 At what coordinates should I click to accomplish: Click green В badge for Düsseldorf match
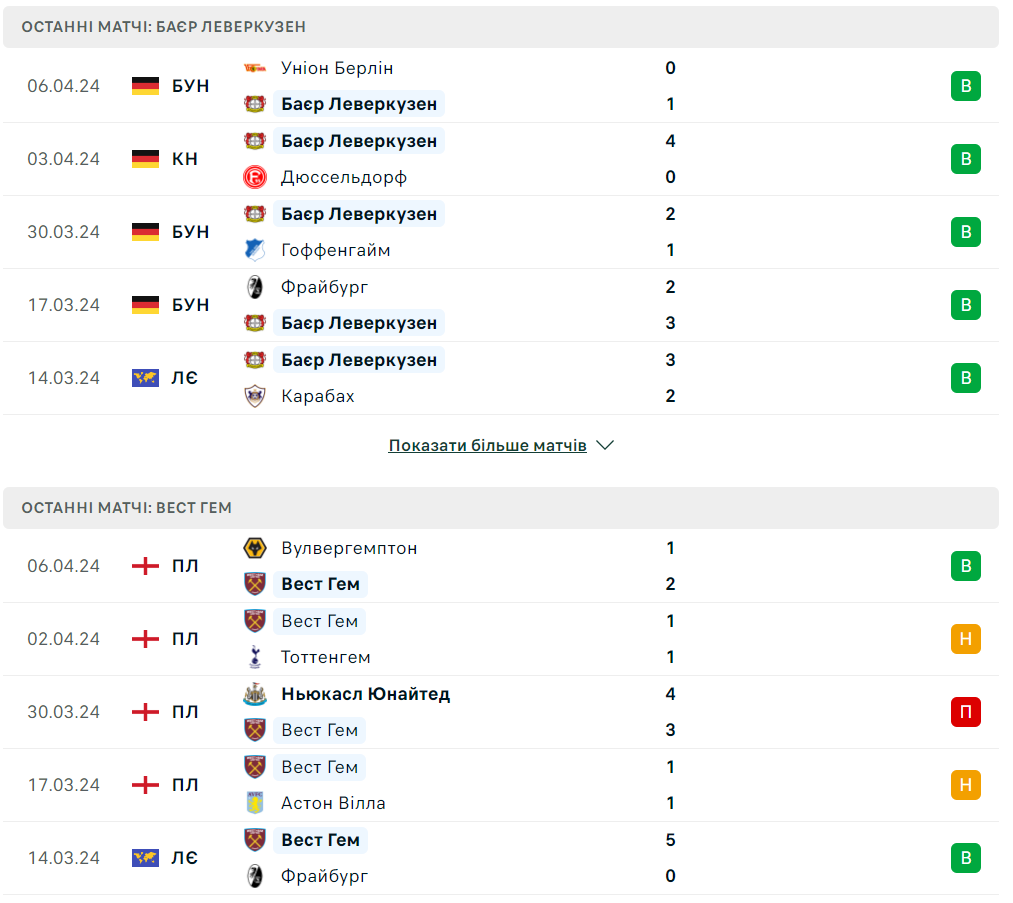tap(965, 159)
